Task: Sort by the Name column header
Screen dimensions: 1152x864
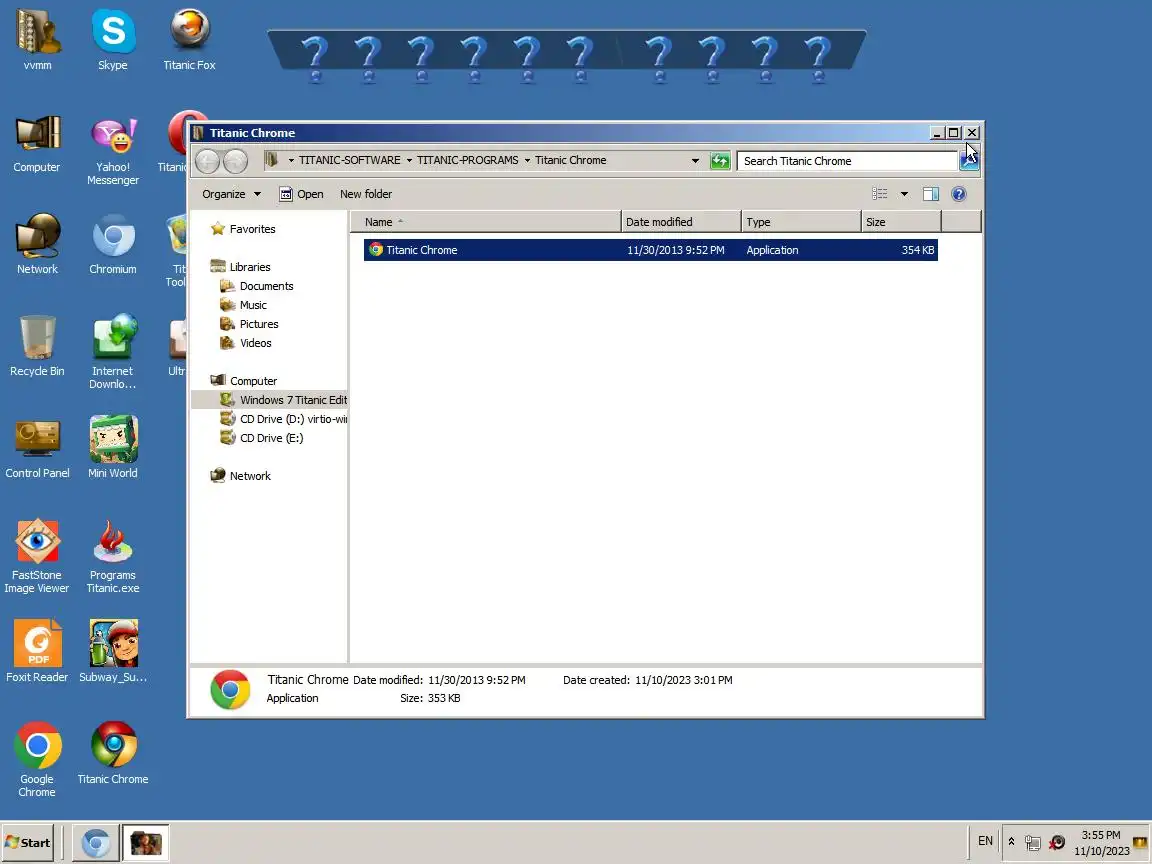Action: coord(486,222)
